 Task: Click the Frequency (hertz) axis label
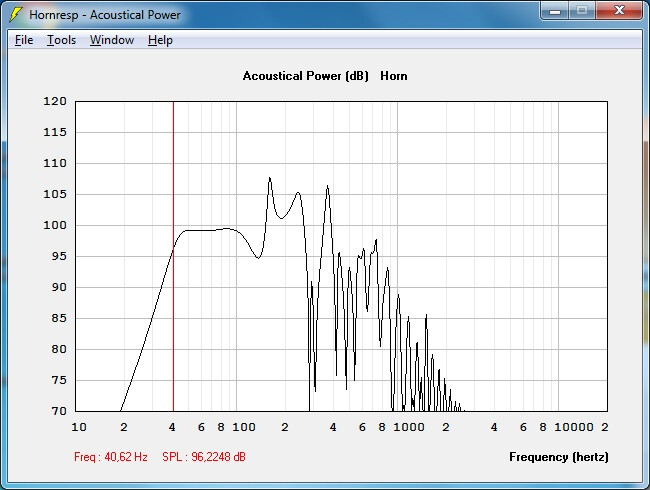click(x=559, y=457)
